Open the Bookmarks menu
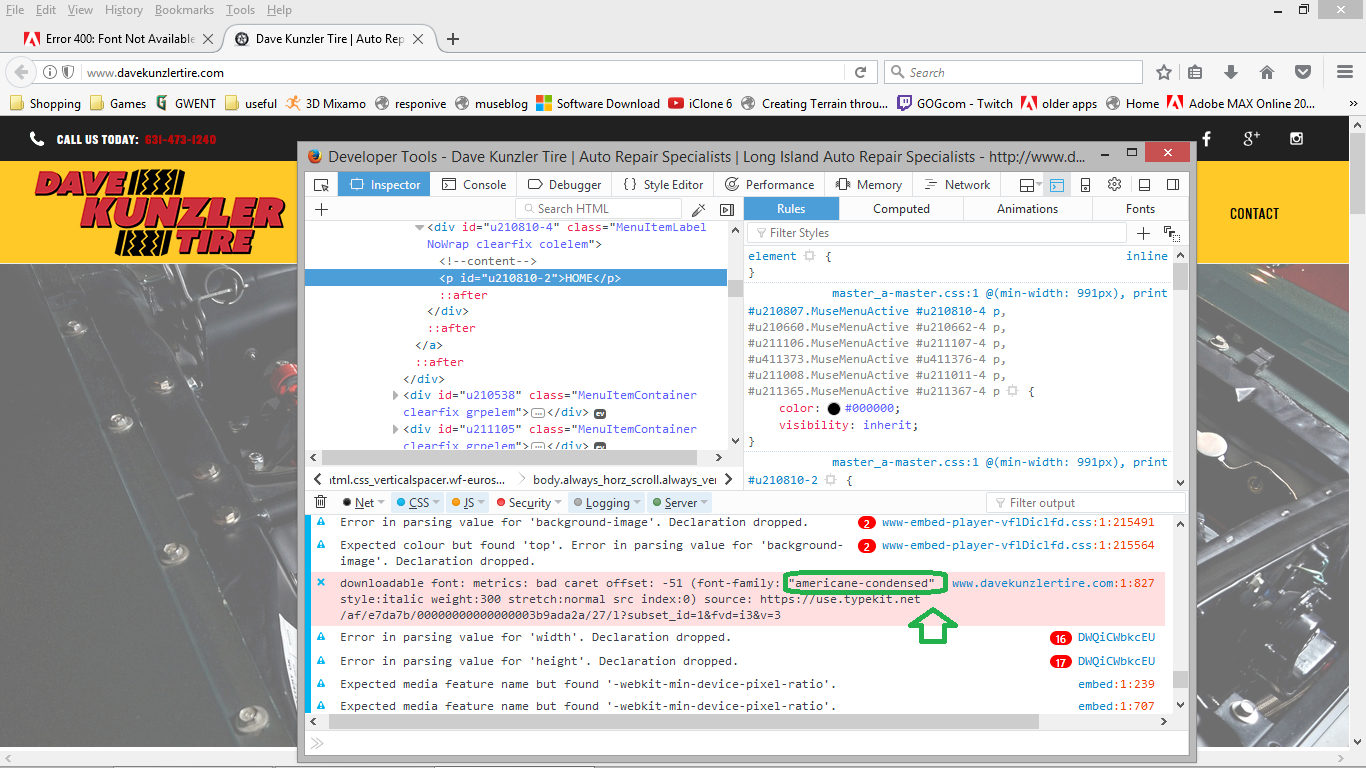1366x768 pixels. coord(184,10)
